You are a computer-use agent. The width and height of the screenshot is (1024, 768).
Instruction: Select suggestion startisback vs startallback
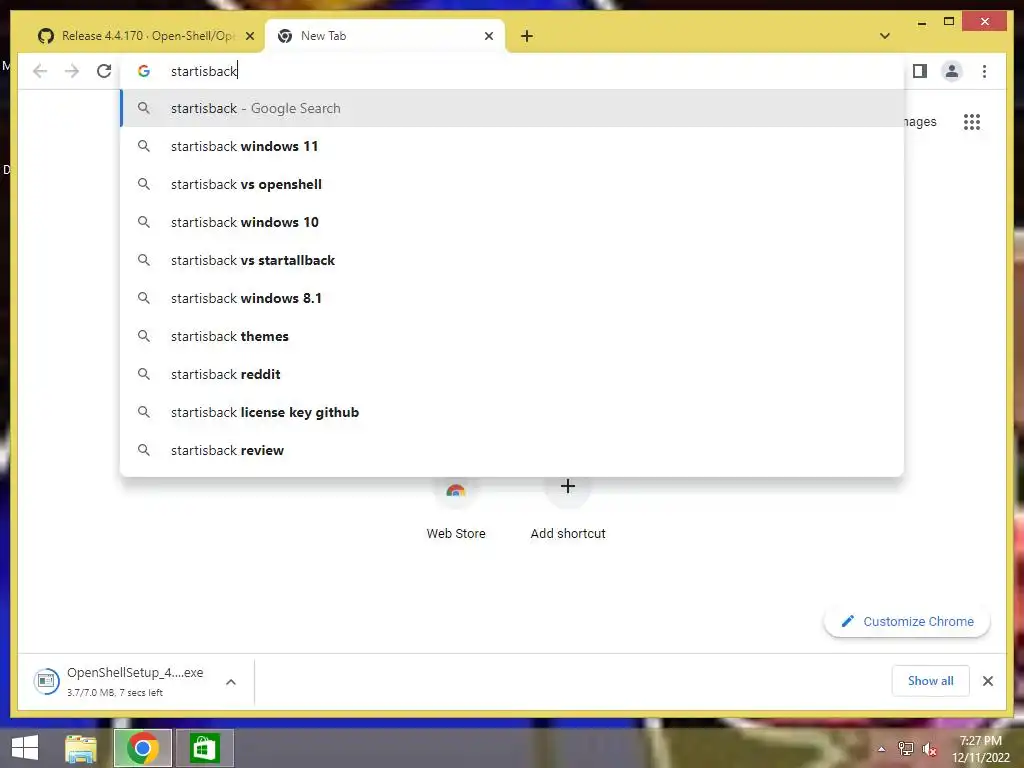pos(513,260)
